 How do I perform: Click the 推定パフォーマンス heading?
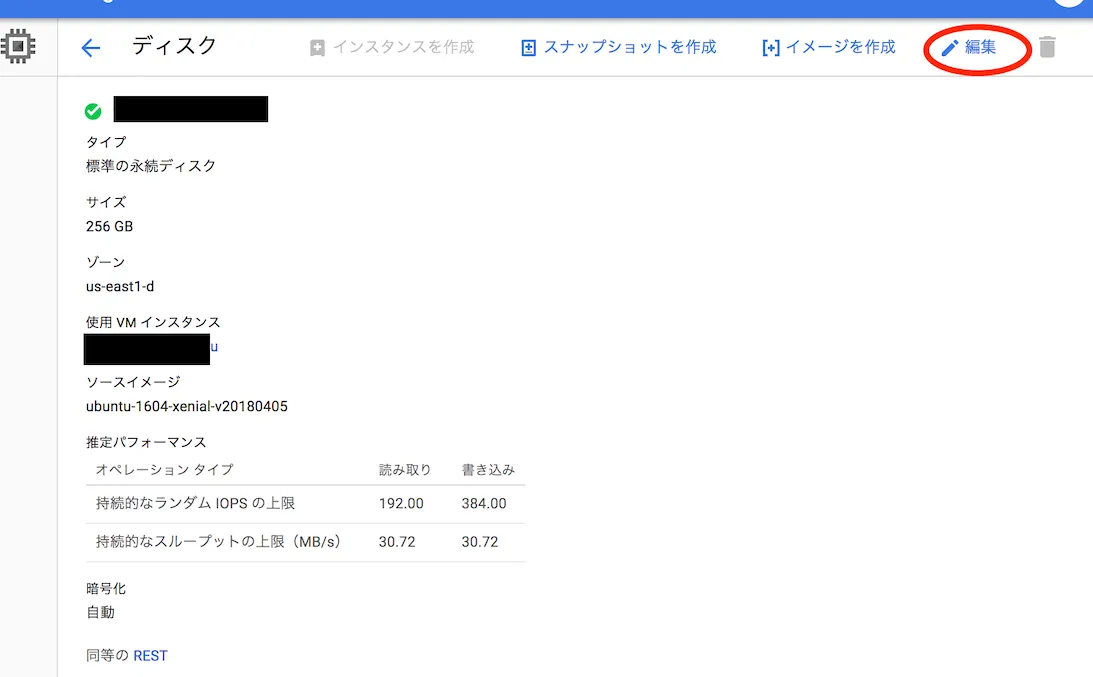pos(146,442)
